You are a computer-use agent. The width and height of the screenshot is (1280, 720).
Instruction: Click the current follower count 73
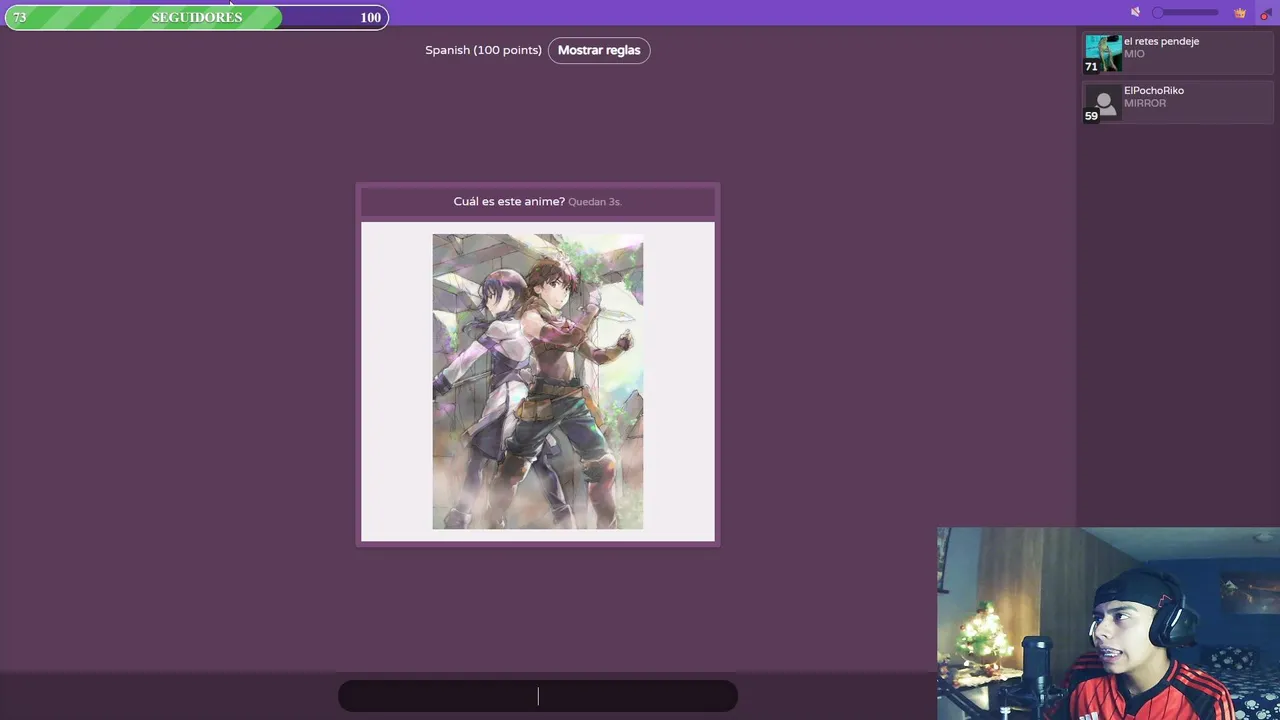click(19, 18)
